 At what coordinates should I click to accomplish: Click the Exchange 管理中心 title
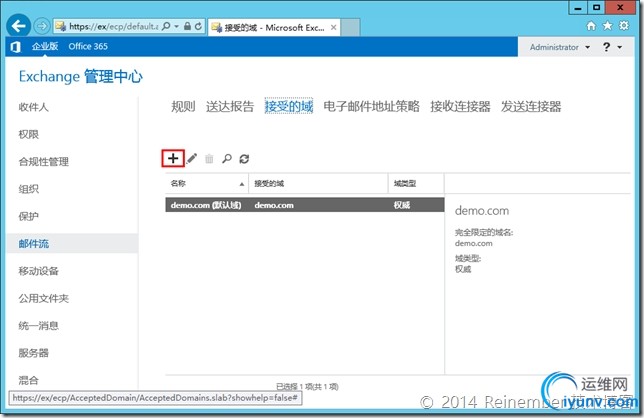[80, 76]
